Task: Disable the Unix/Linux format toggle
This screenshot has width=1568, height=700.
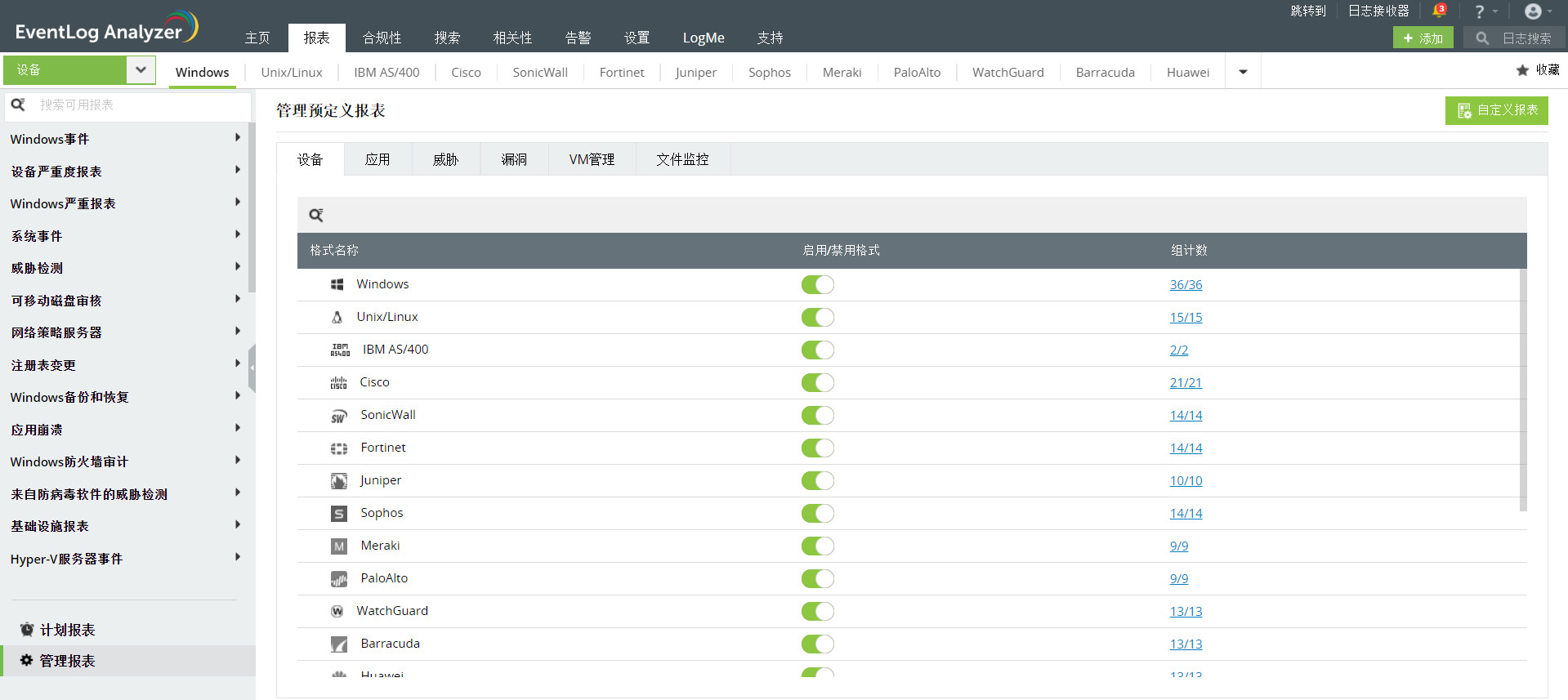Action: (x=818, y=317)
